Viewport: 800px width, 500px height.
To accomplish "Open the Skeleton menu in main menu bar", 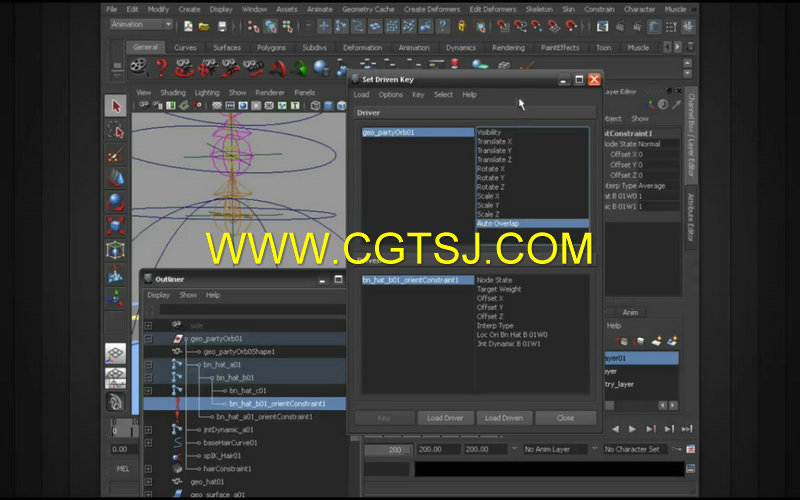I will click(x=539, y=9).
